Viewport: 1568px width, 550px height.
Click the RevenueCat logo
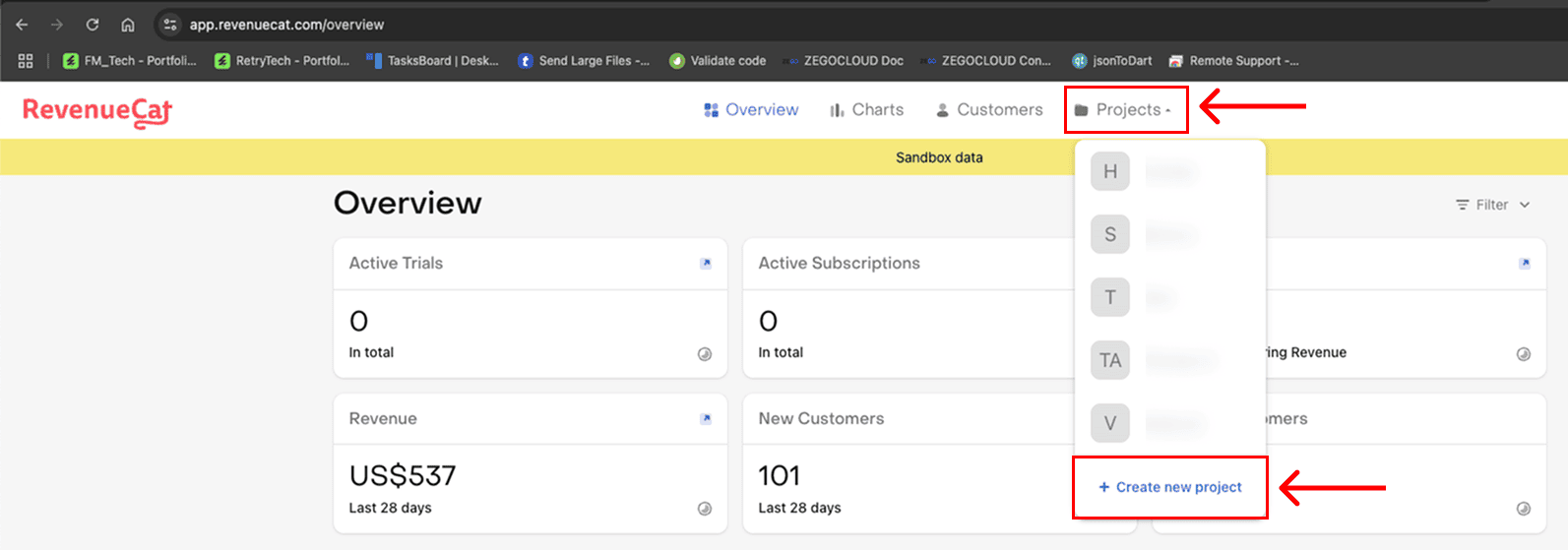(97, 111)
